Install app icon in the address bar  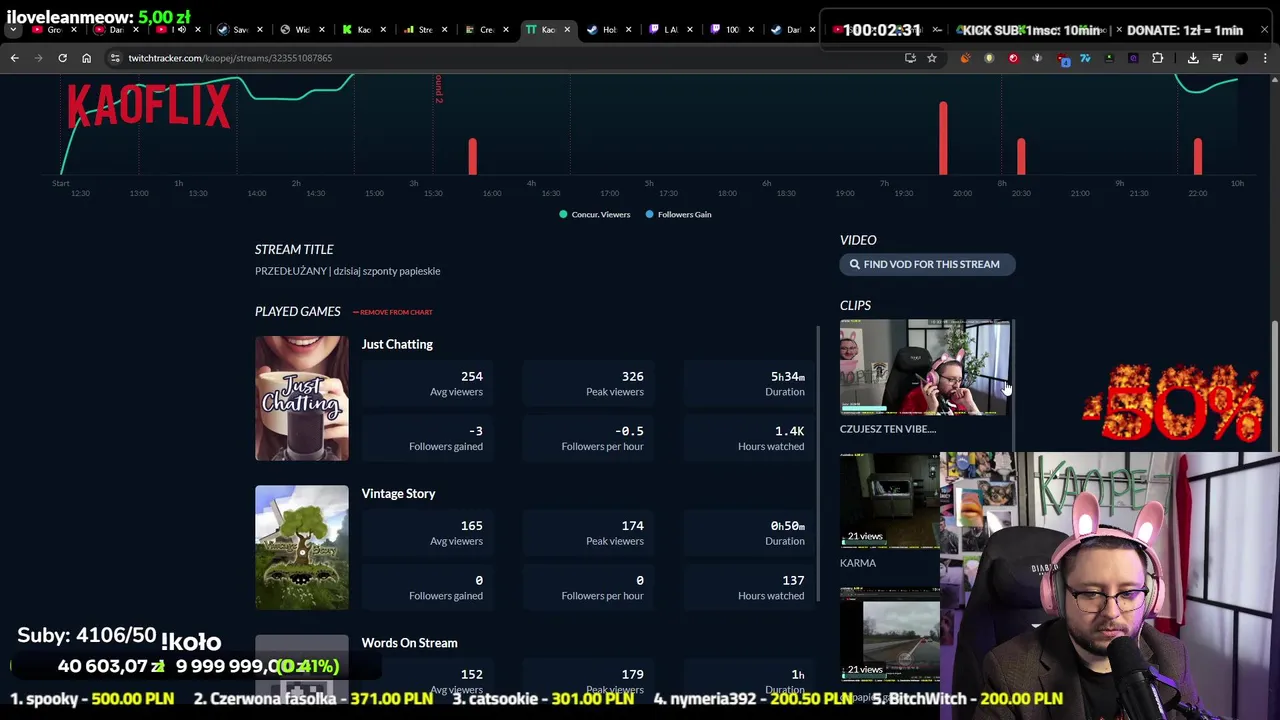(910, 58)
